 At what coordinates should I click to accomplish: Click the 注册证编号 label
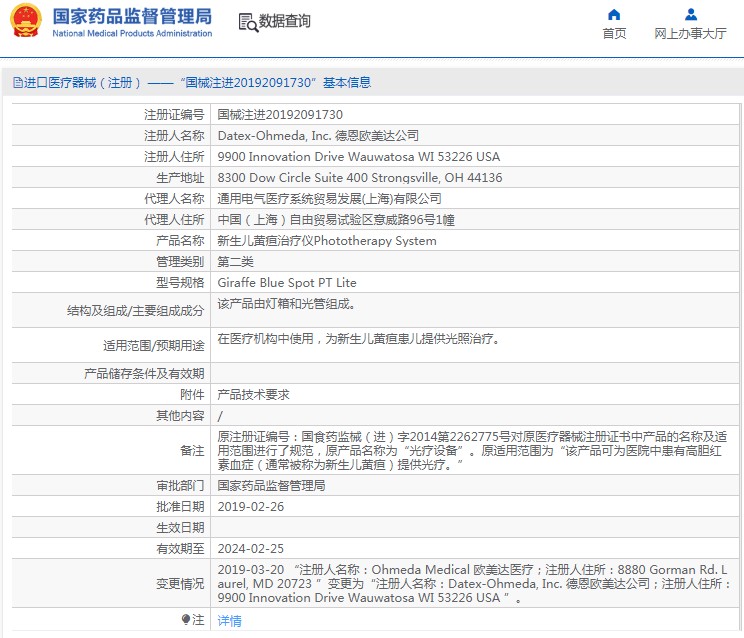tap(174, 115)
